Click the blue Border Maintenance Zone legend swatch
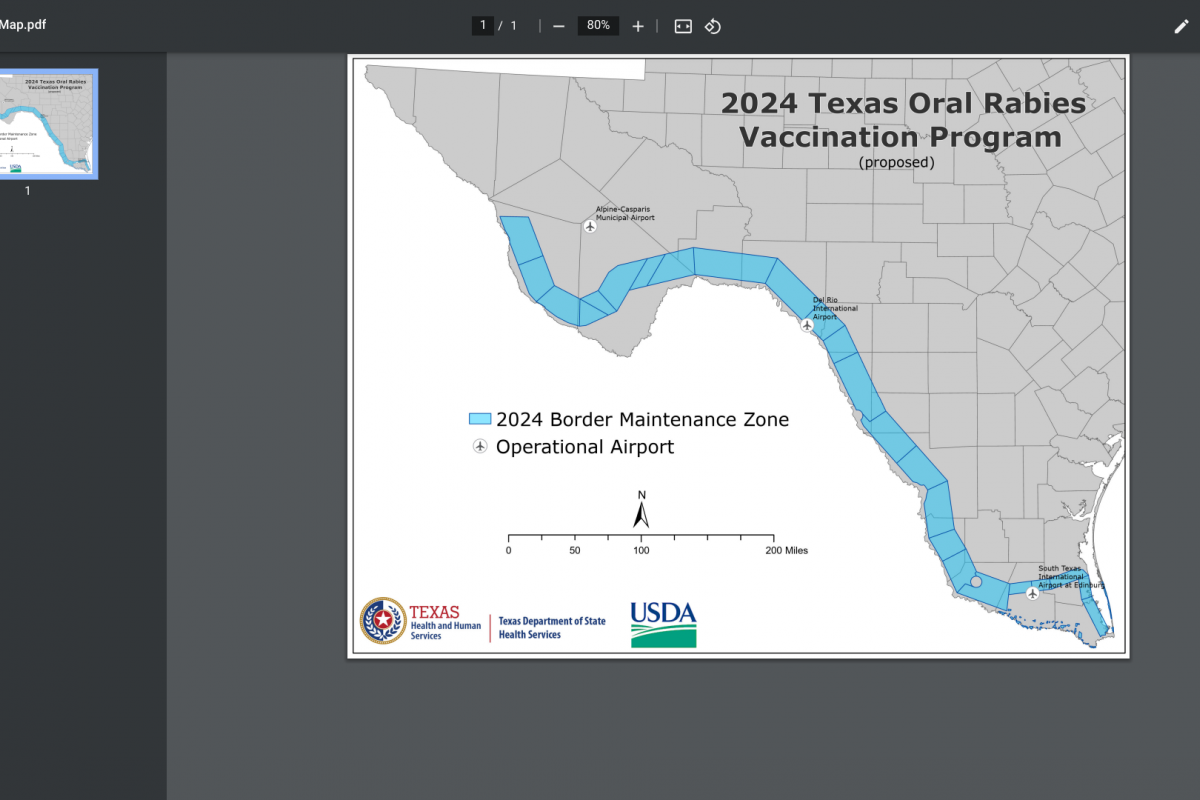Viewport: 1200px width, 800px height. [x=480, y=419]
